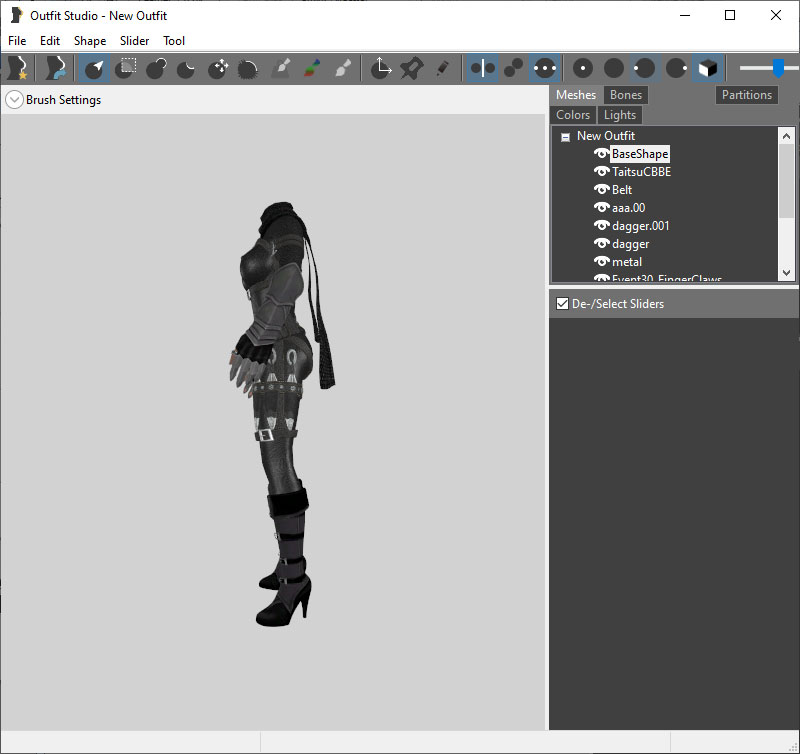Uncheck the De-/Select Sliders checkbox
Viewport: 800px width, 754px height.
[x=562, y=304]
